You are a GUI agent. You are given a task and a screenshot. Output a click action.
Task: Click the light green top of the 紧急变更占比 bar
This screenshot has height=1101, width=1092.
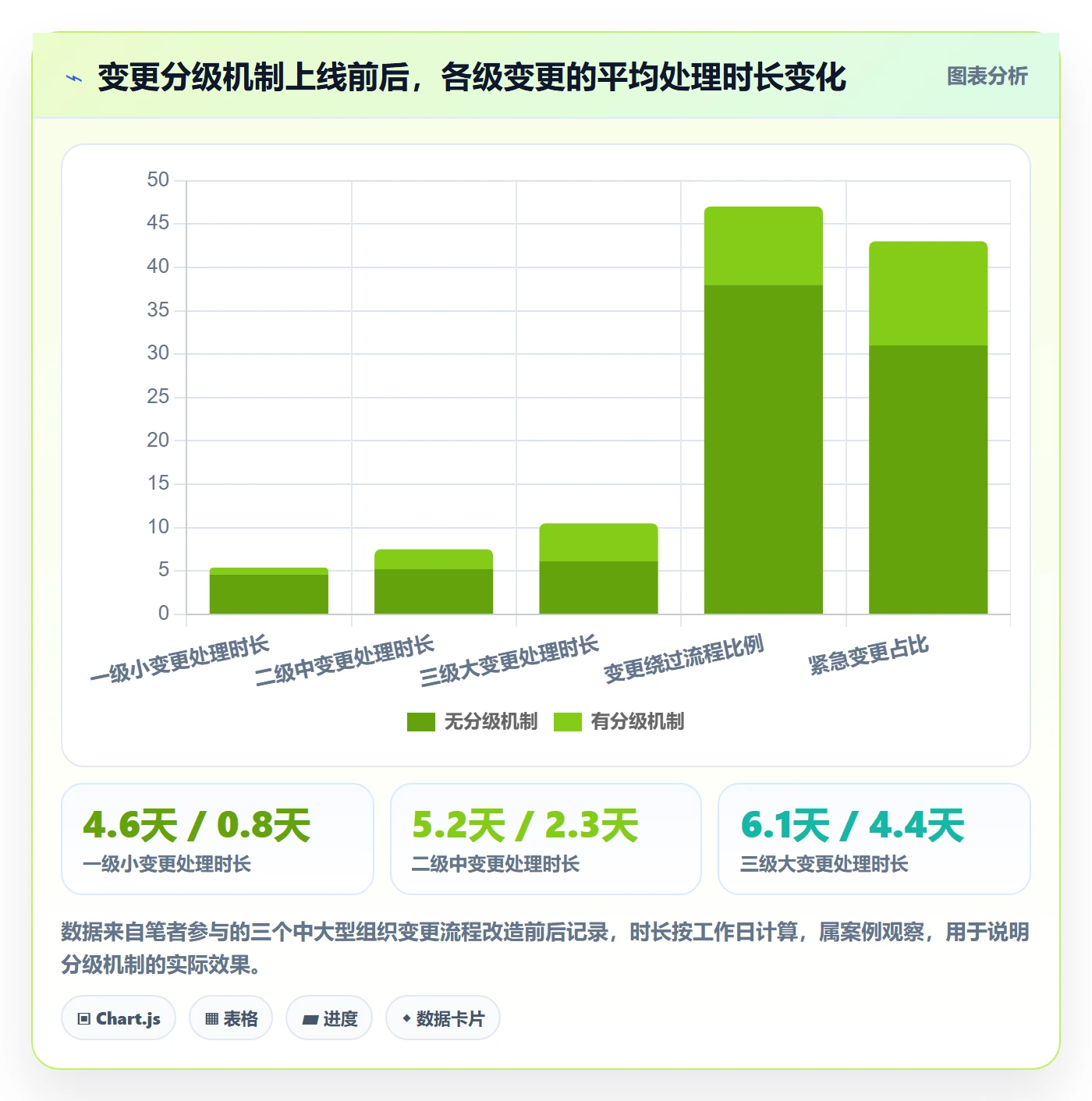pyautogui.click(x=928, y=293)
